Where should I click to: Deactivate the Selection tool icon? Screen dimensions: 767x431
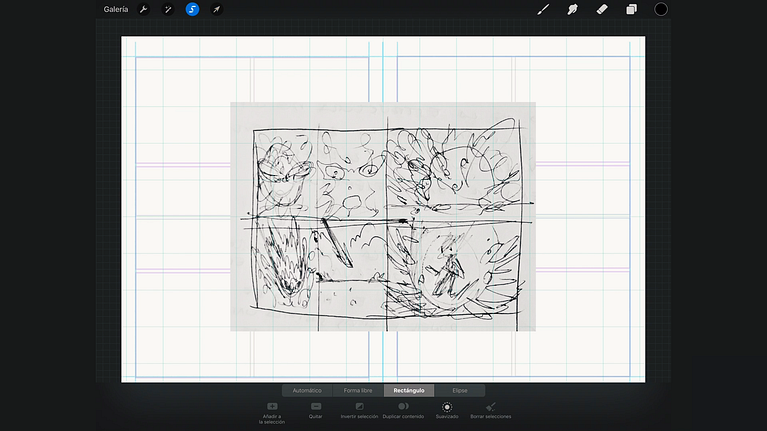[192, 9]
